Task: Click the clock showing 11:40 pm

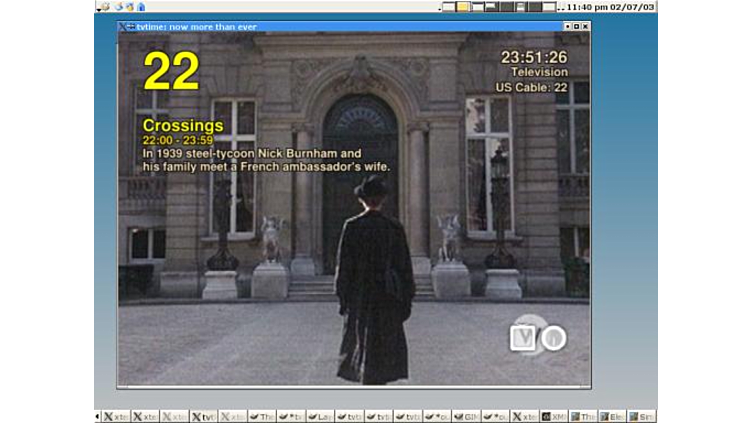Action: coord(612,6)
